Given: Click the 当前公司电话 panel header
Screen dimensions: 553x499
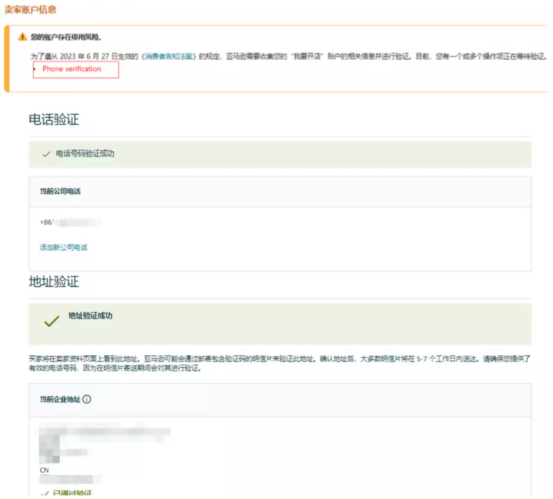Looking at the screenshot, I should tap(280, 191).
